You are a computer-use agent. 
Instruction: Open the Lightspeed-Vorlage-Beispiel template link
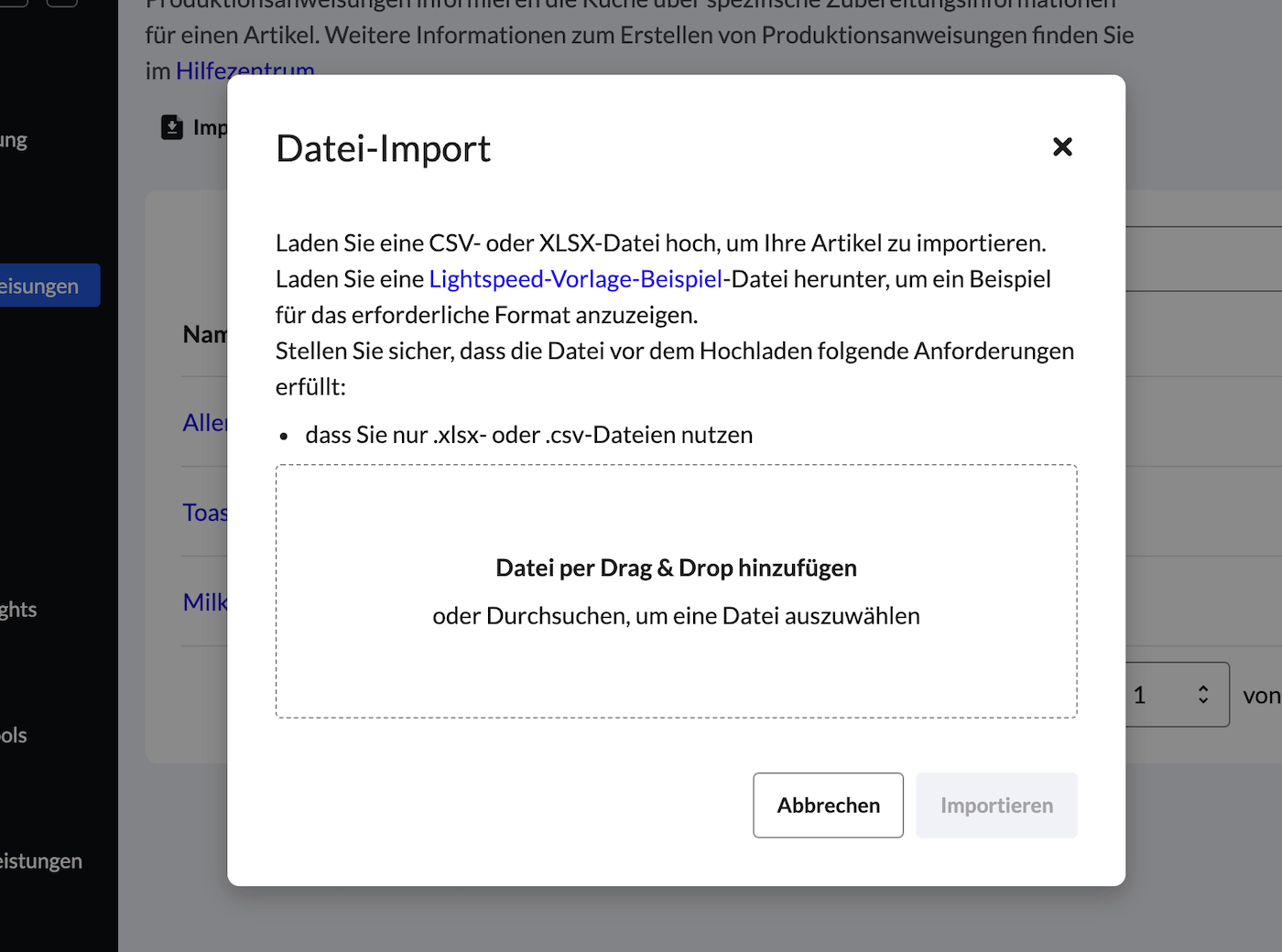(575, 279)
